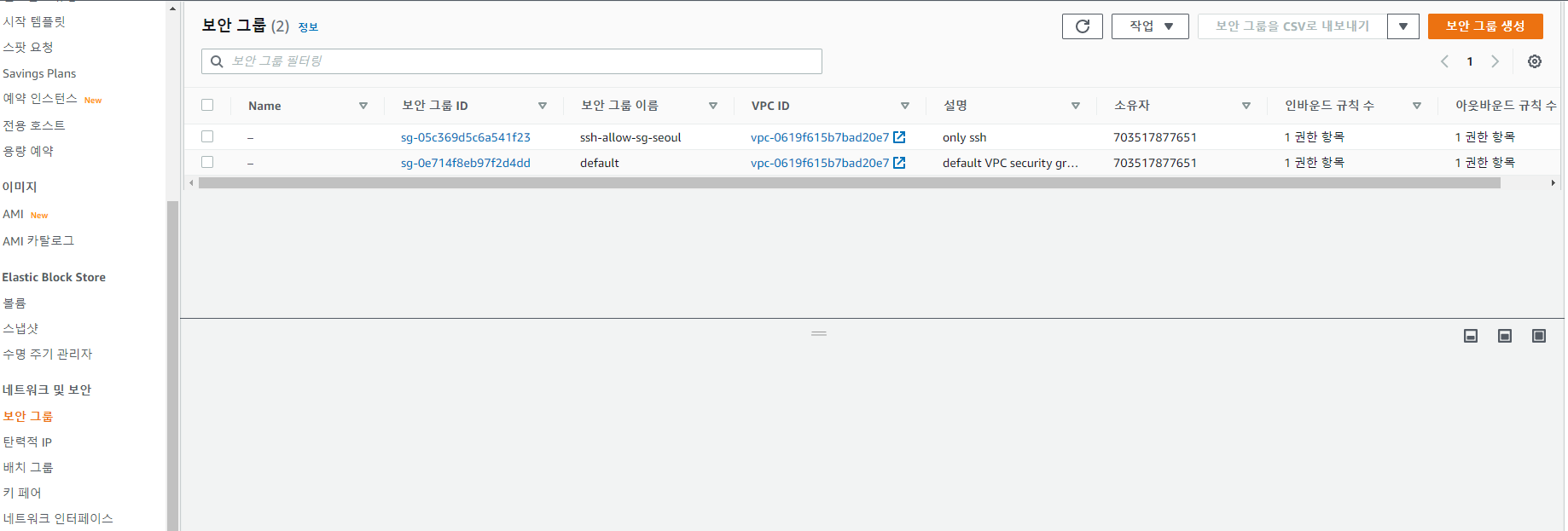Set details panel to half height

pos(1505,336)
